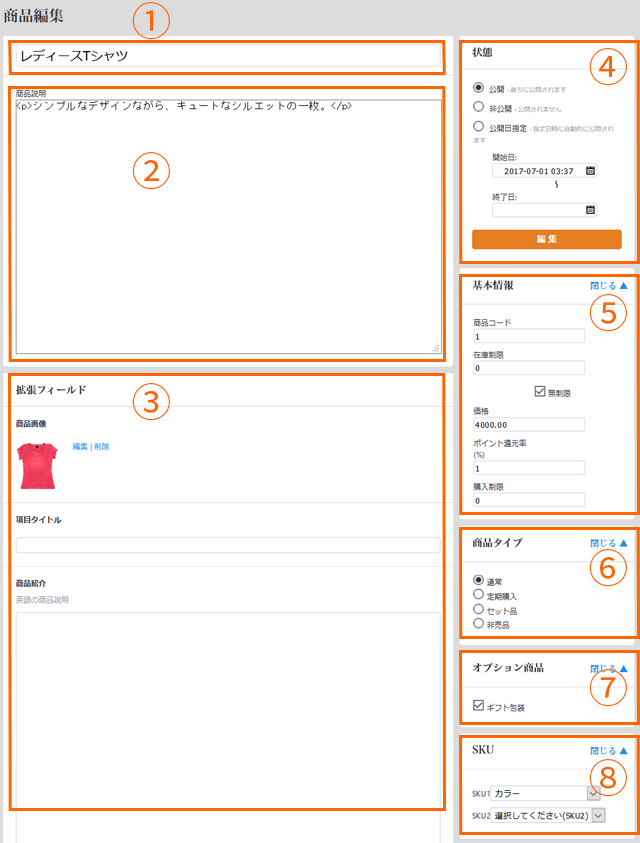Select the 公開 radio button
640x843 pixels.
479,88
